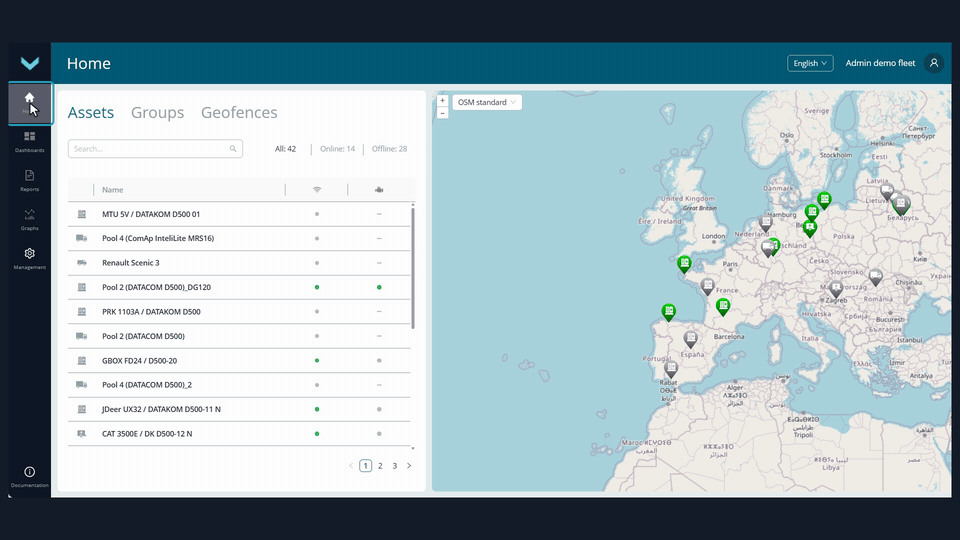
Task: Filter by Online: 14 assets
Action: tap(337, 149)
